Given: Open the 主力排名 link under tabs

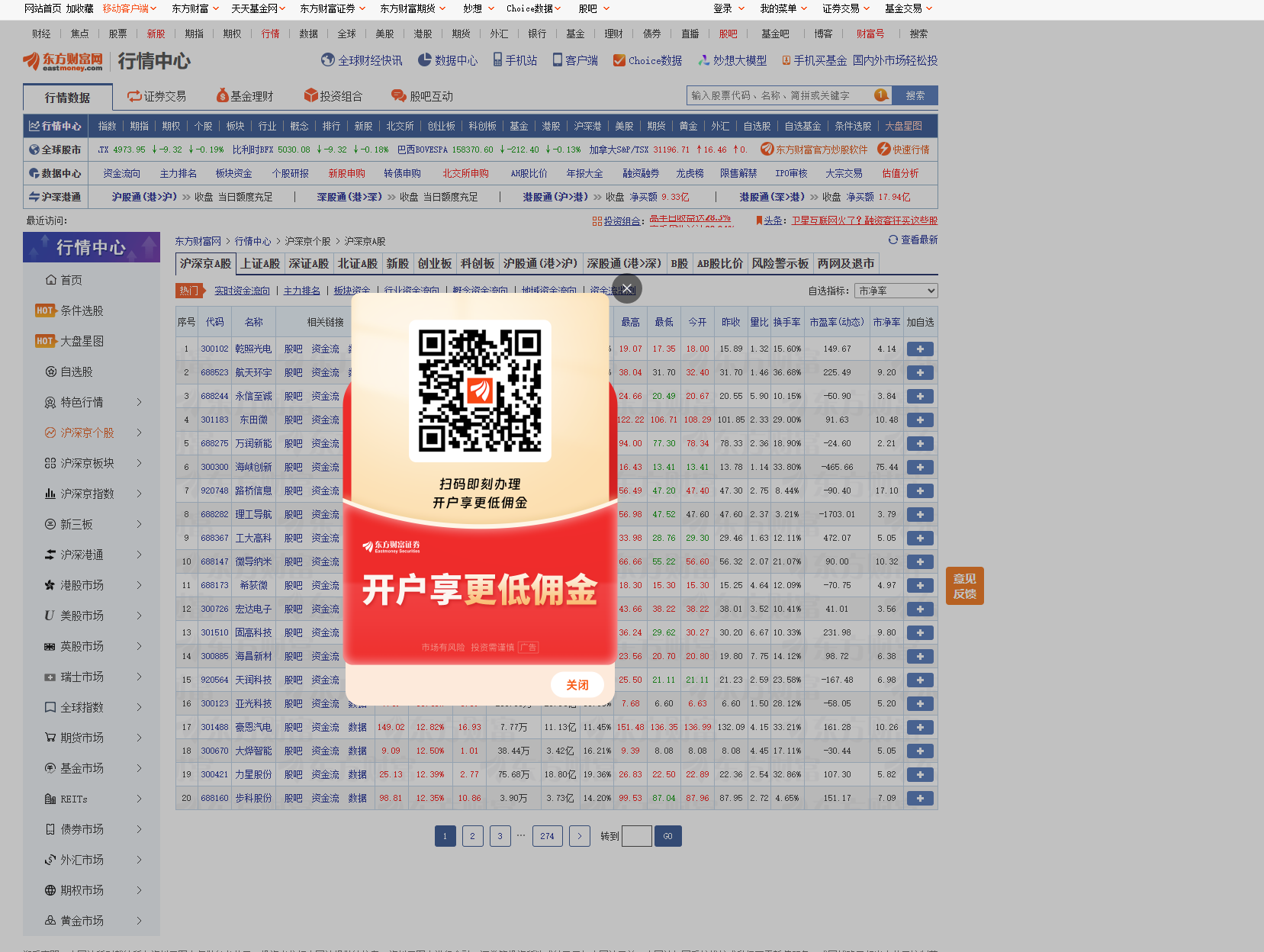Looking at the screenshot, I should coord(301,291).
